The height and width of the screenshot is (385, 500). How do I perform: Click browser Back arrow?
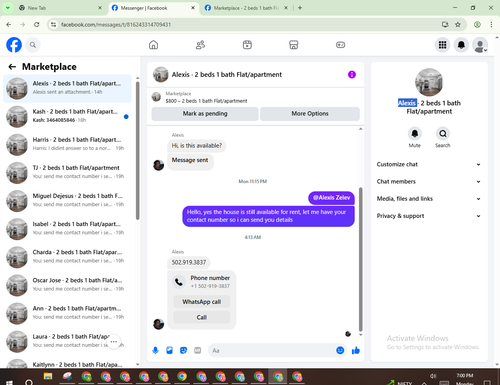click(9, 24)
